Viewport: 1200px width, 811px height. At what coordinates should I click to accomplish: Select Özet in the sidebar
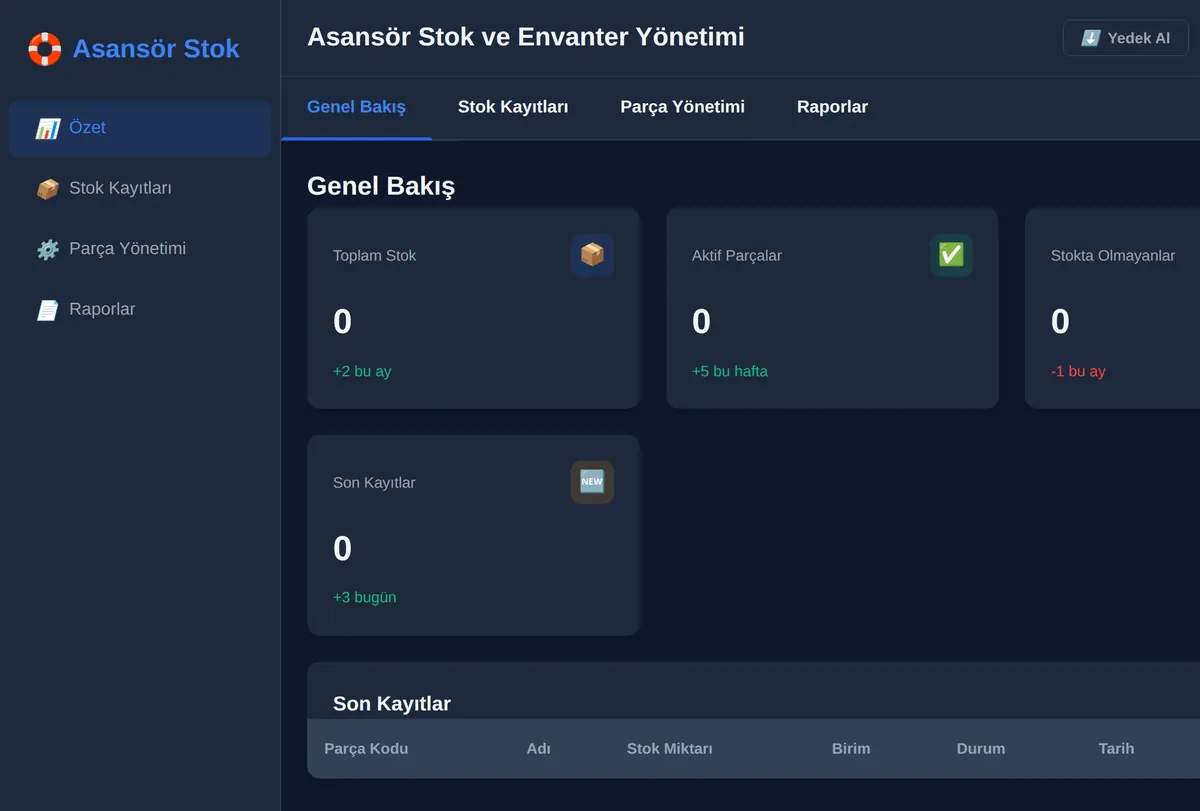pos(140,128)
